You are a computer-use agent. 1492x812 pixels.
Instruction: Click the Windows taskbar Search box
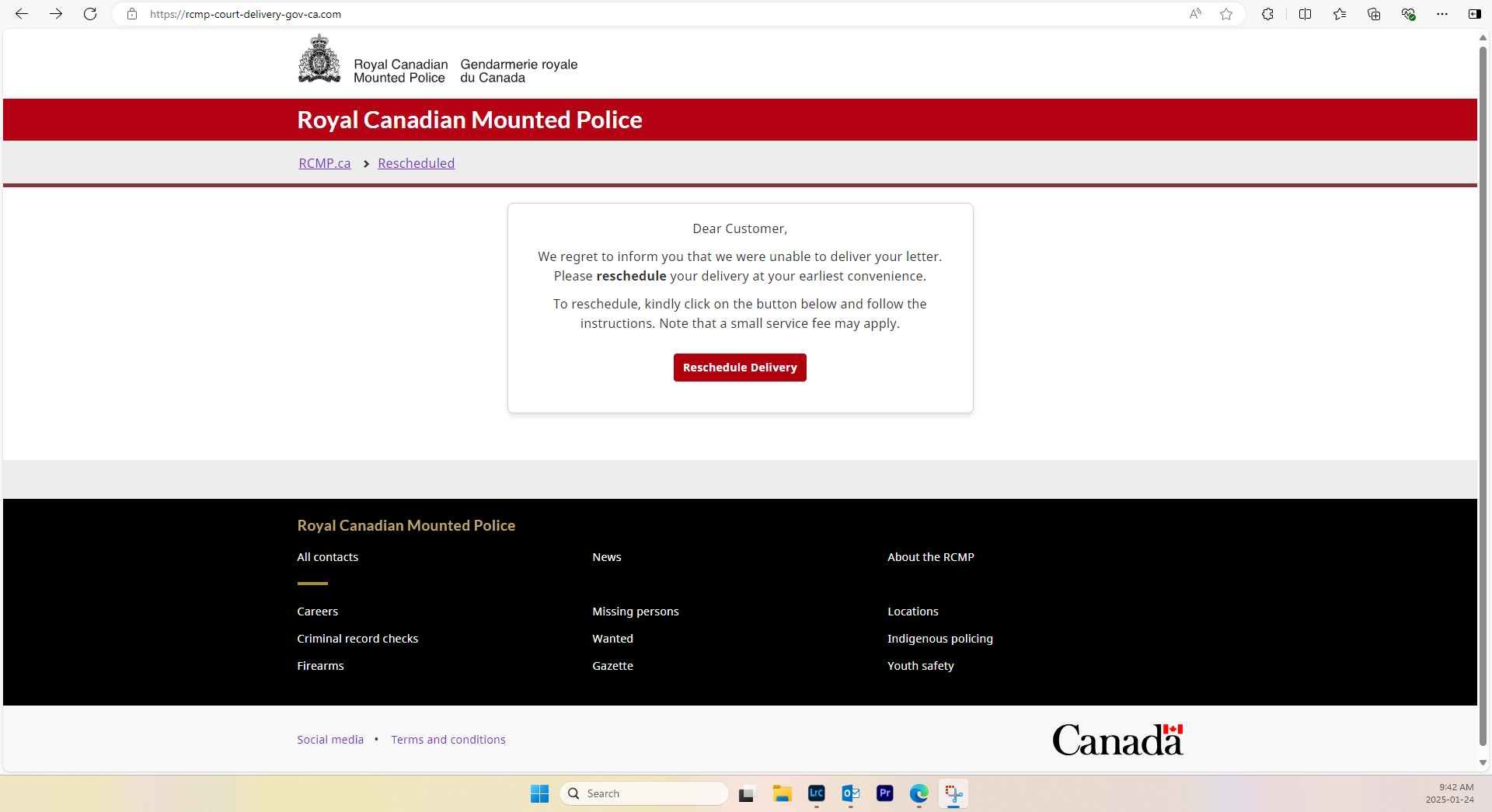point(643,793)
